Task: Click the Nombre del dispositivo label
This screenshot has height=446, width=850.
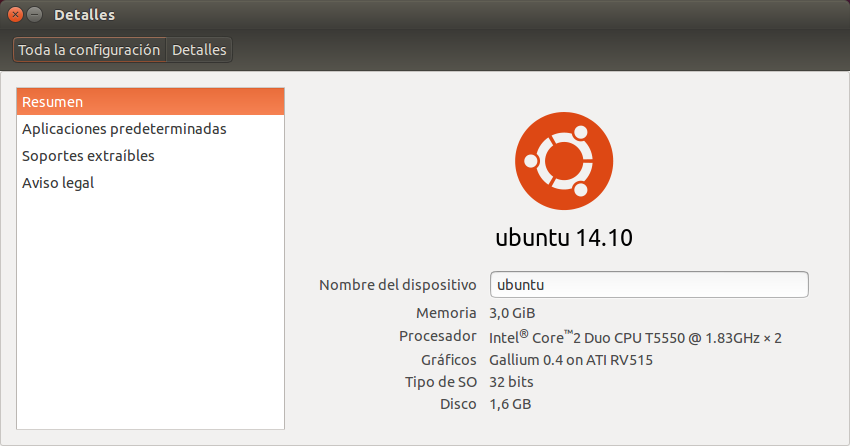Action: click(x=397, y=285)
